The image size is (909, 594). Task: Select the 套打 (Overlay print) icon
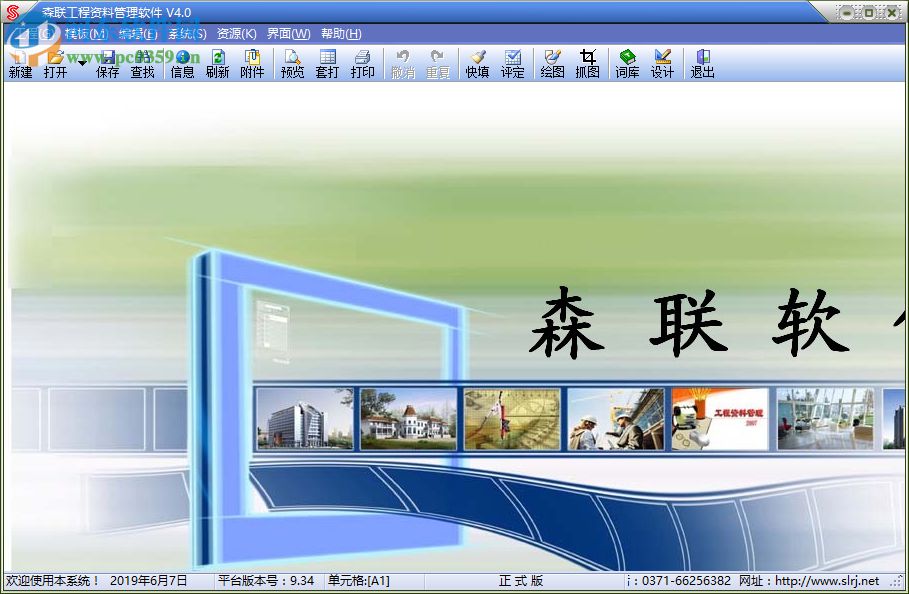pyautogui.click(x=327, y=64)
